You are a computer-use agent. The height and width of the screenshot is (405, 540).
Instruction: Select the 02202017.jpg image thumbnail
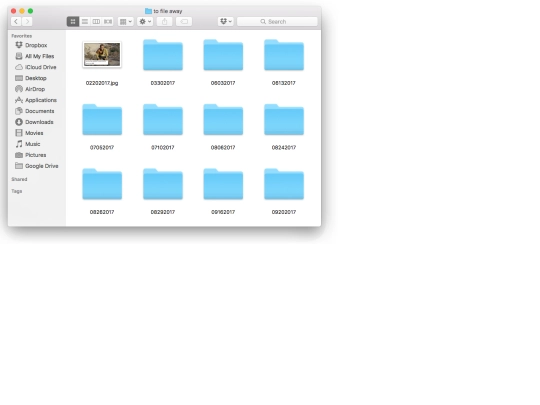point(102,55)
